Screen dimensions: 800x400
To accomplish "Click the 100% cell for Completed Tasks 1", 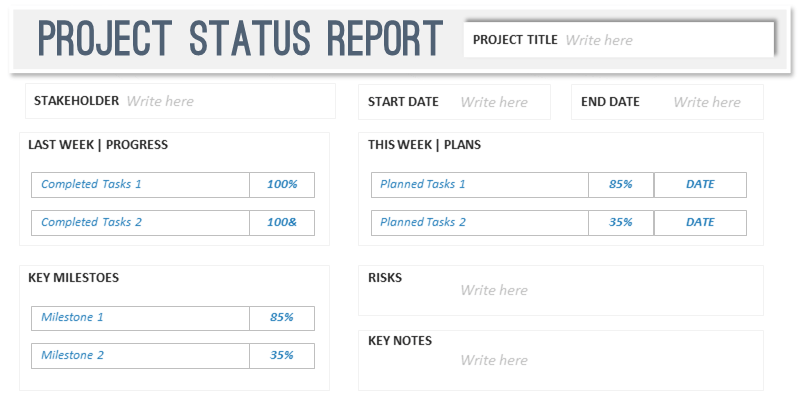I will 282,185.
